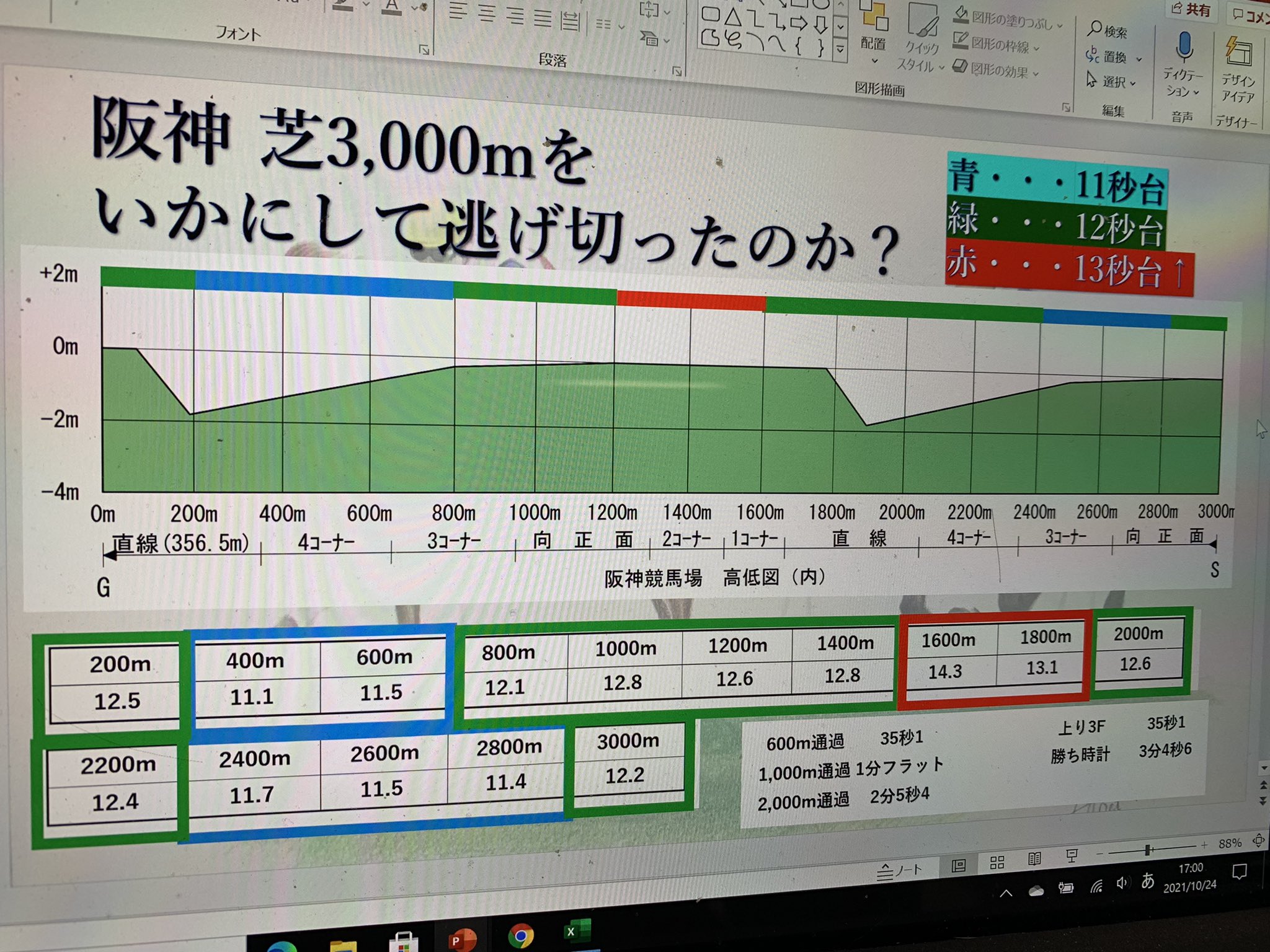This screenshot has height=952, width=1270.
Task: Select the freeform scribble shape in gallery
Action: [734, 40]
